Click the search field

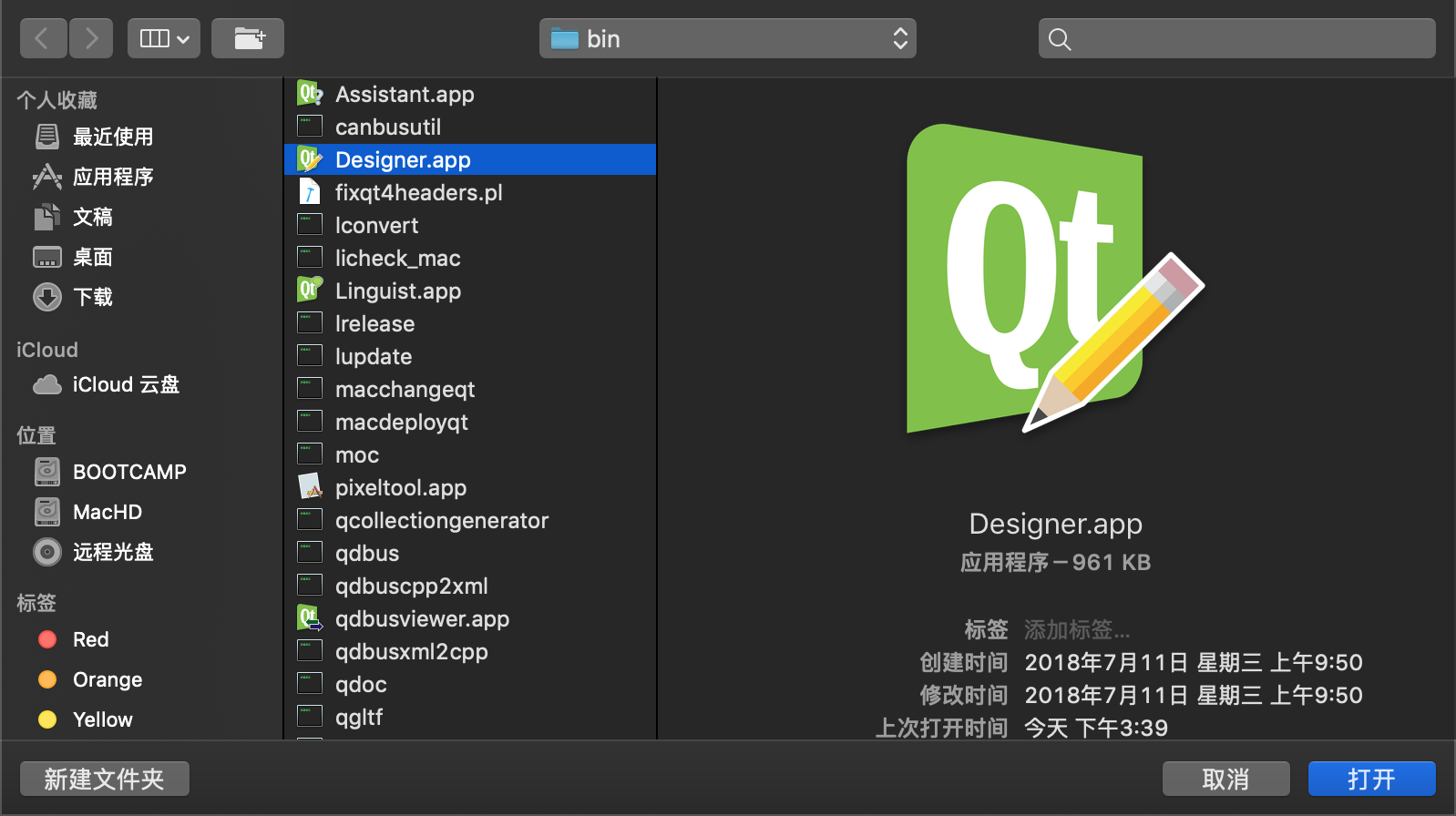[1236, 38]
